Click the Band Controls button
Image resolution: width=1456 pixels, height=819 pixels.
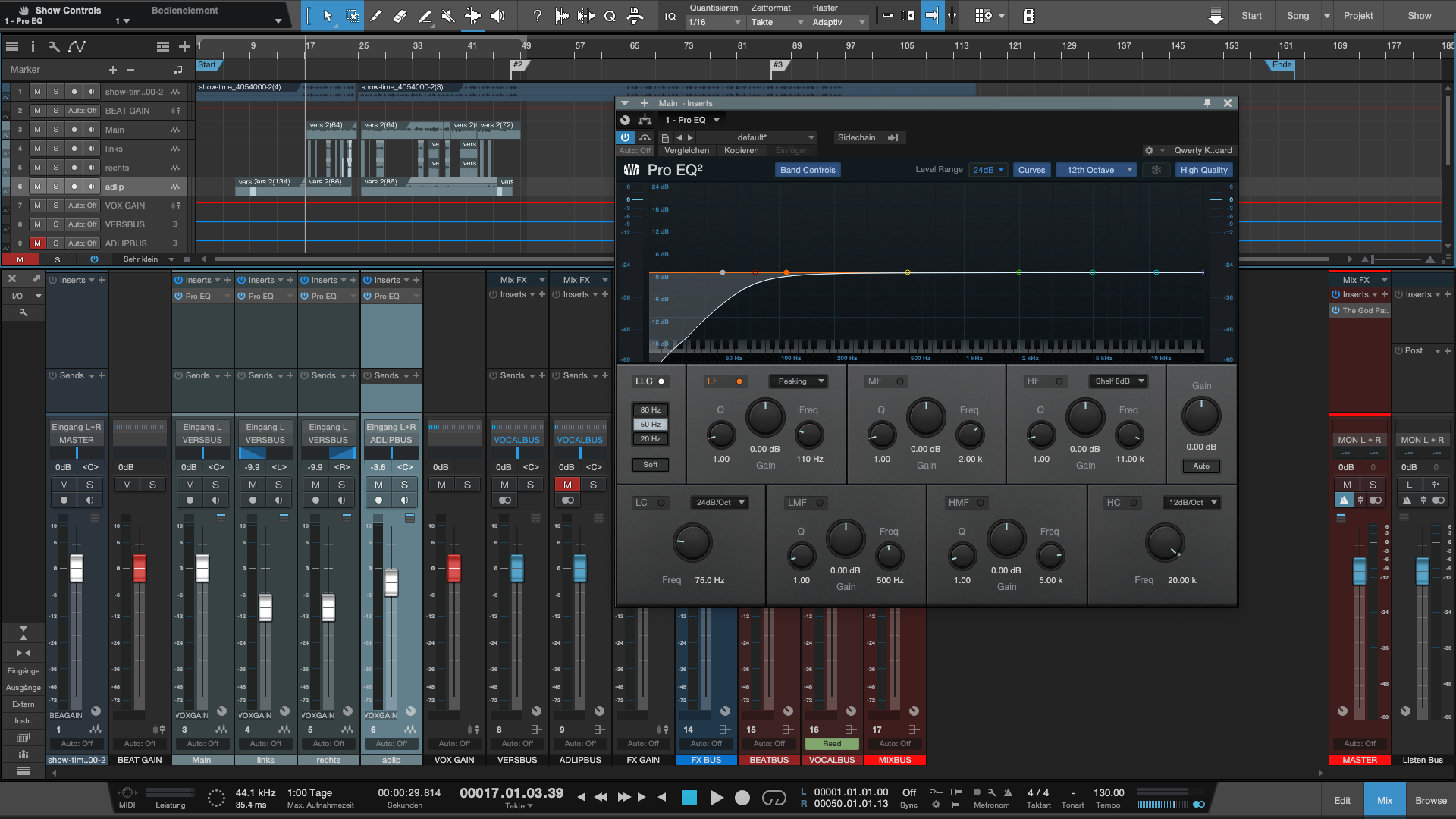[x=808, y=170]
